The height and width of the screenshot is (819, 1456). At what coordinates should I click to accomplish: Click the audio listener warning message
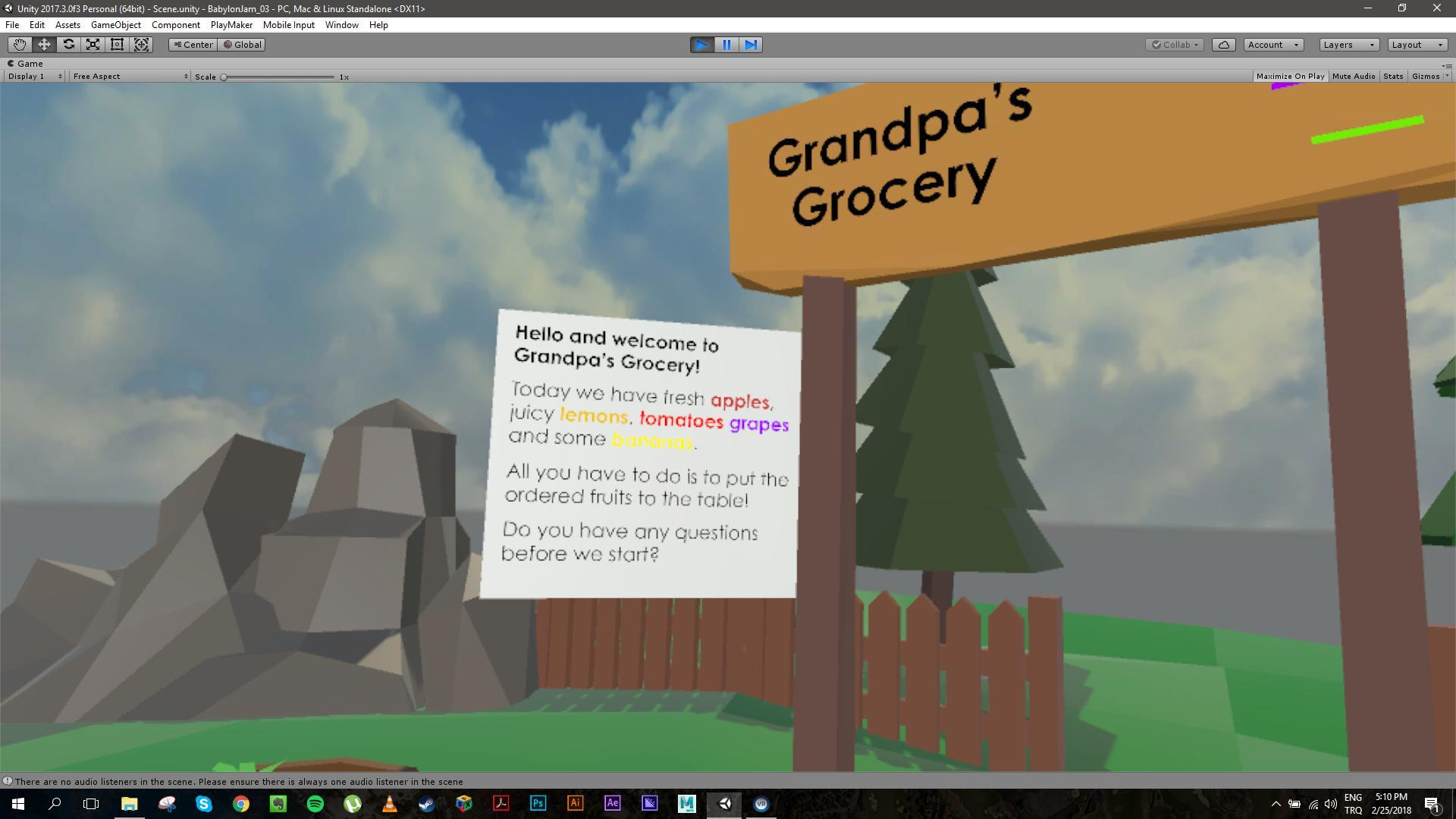pos(238,781)
